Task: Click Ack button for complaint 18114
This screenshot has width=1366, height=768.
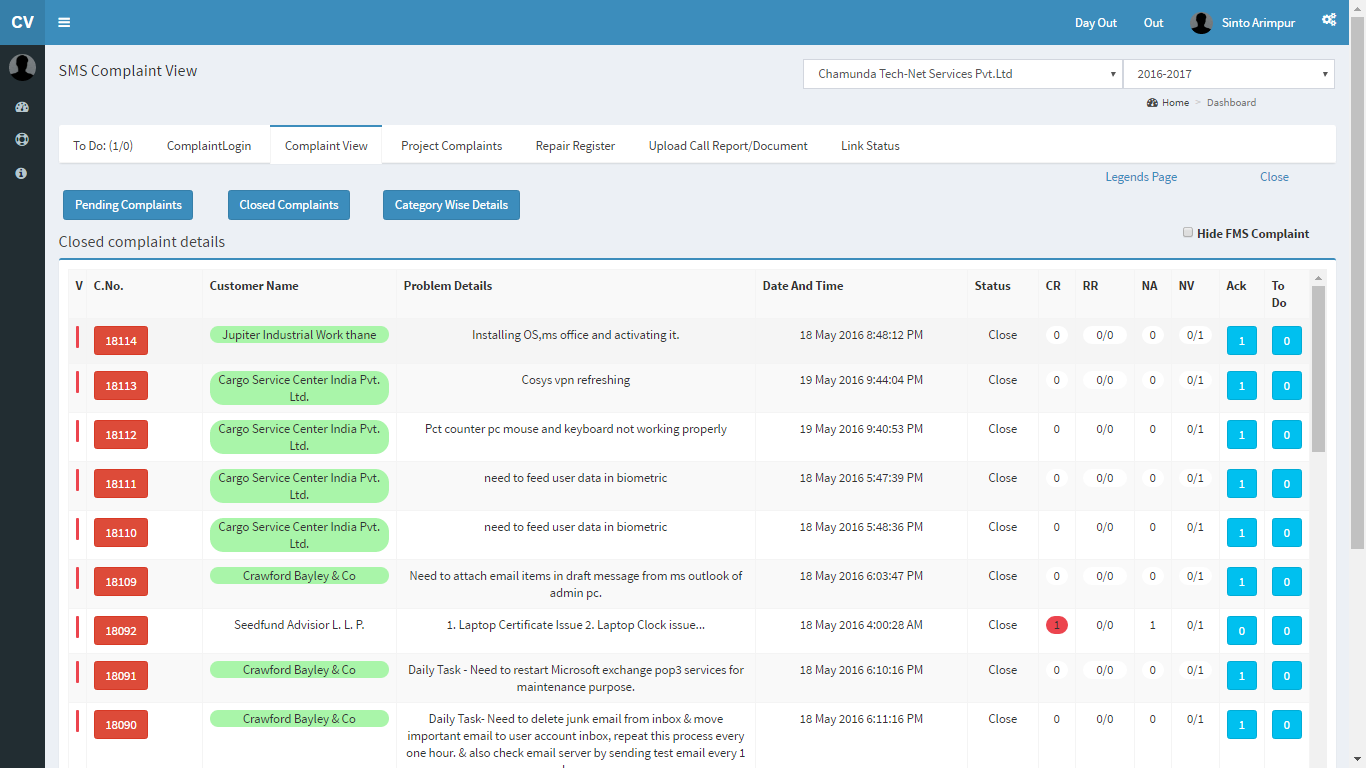Action: [1242, 341]
